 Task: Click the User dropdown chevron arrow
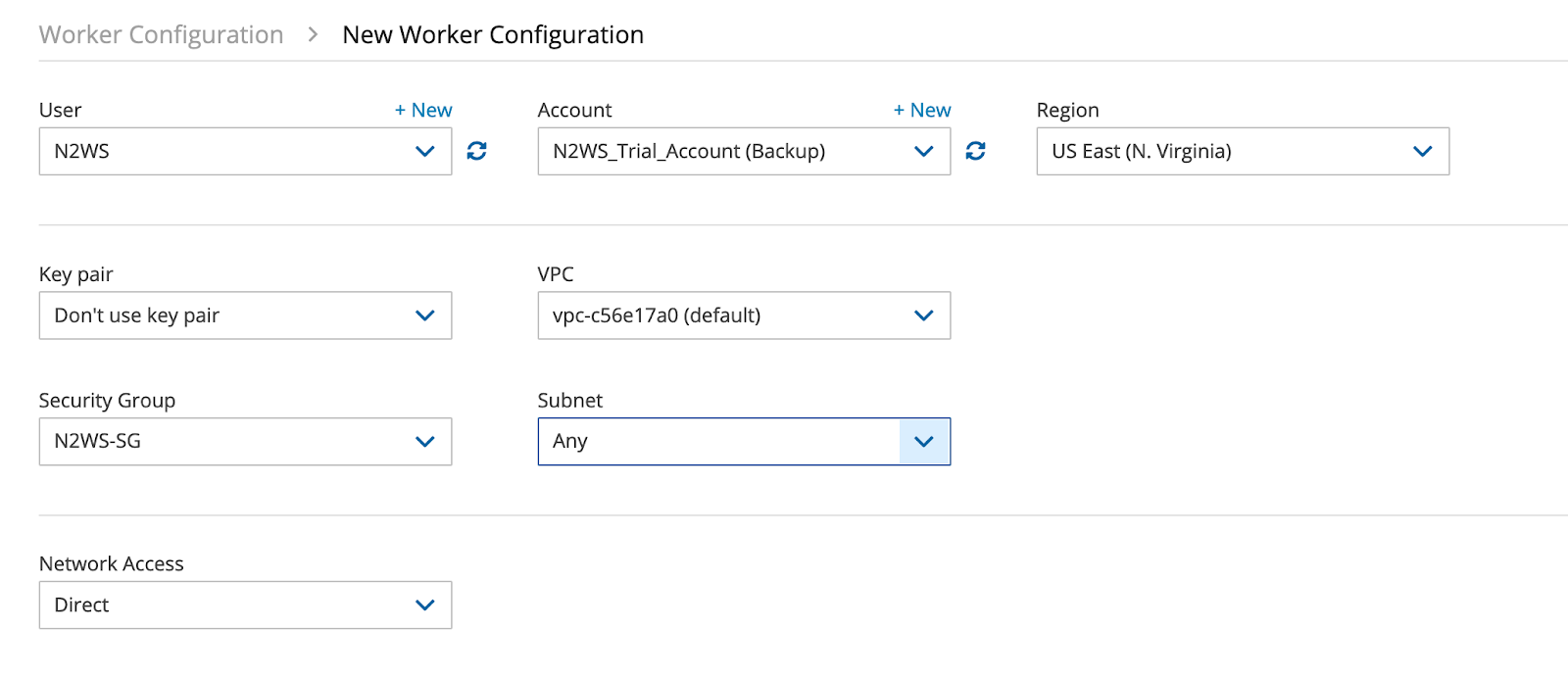click(x=424, y=151)
